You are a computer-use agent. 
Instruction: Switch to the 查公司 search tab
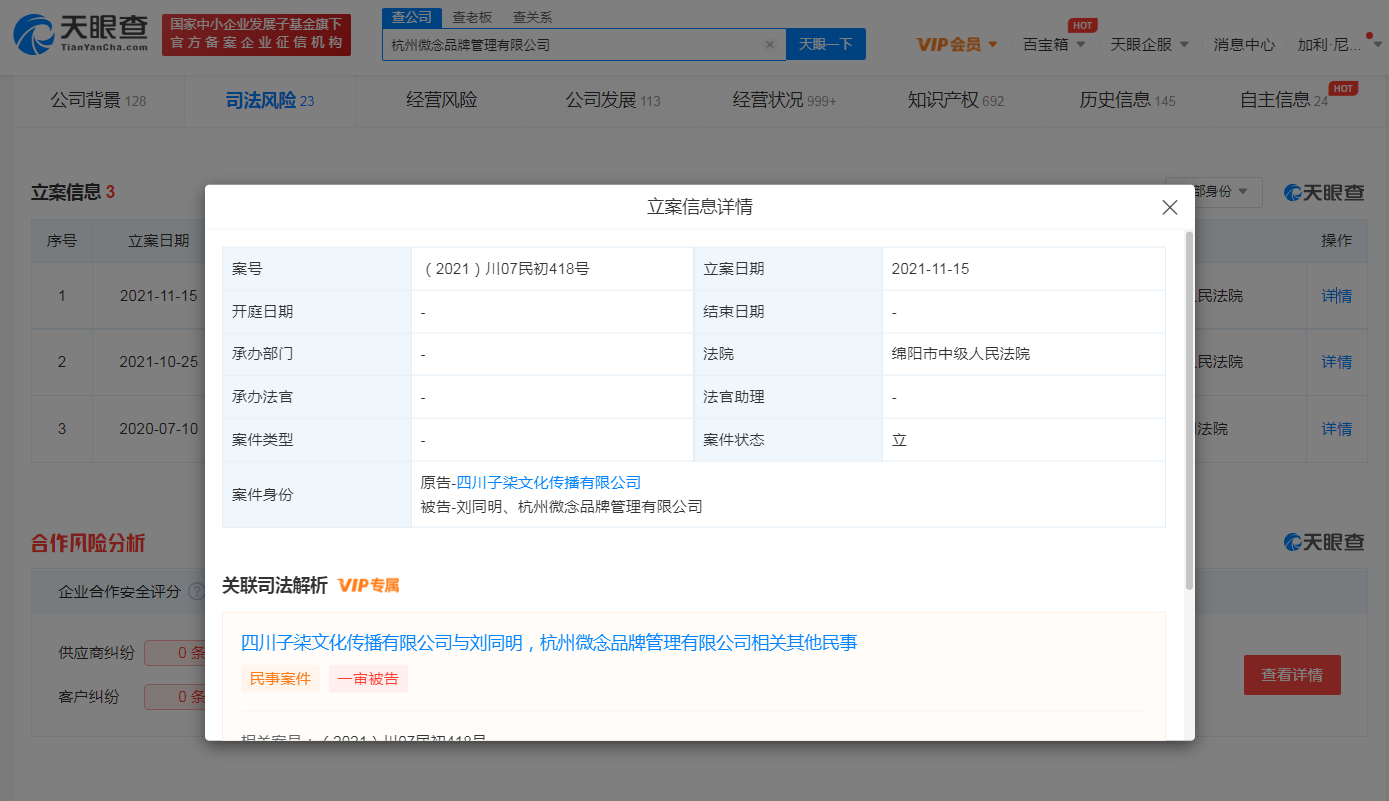(x=411, y=17)
